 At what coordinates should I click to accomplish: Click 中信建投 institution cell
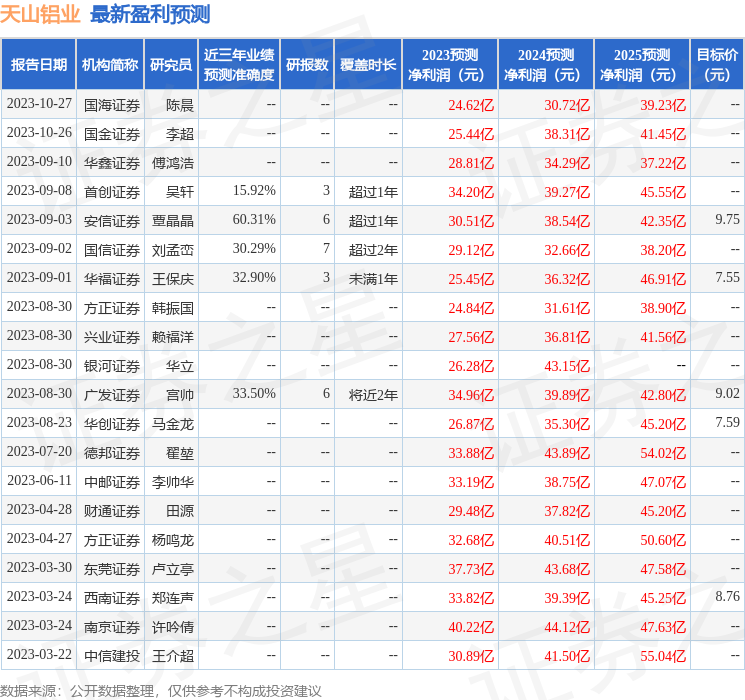click(x=112, y=656)
